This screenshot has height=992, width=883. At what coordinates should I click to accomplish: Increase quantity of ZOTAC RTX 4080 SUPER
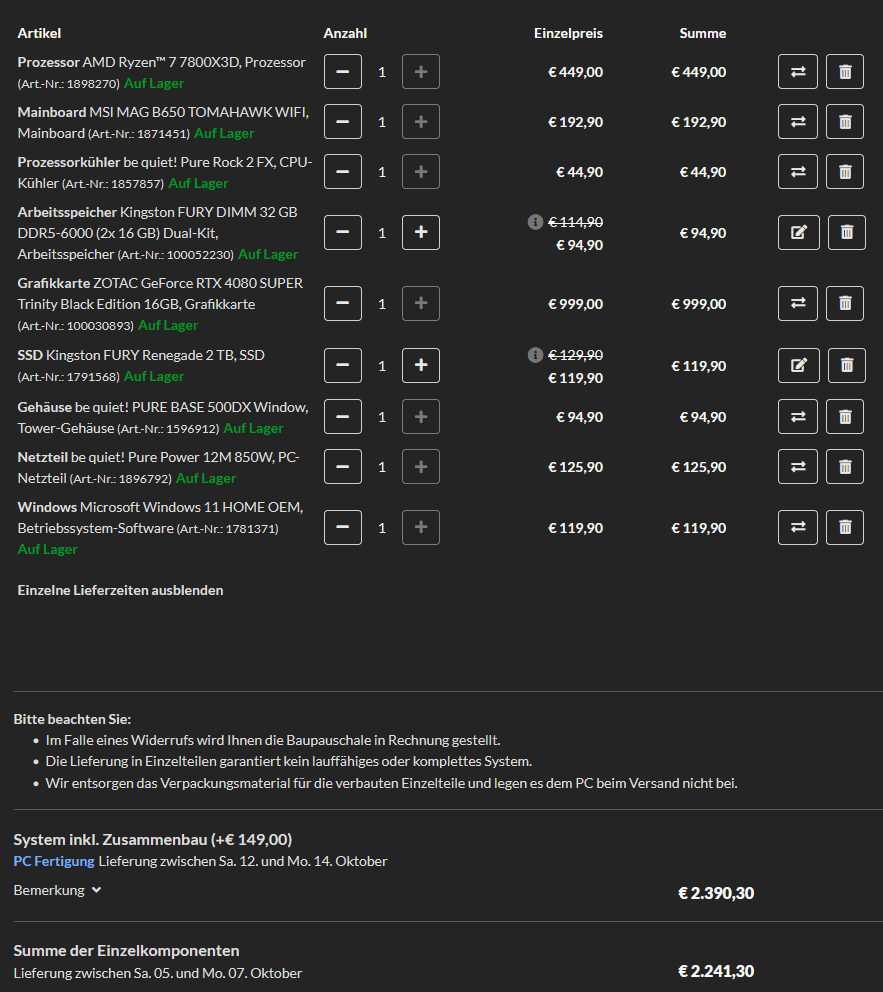pos(421,303)
